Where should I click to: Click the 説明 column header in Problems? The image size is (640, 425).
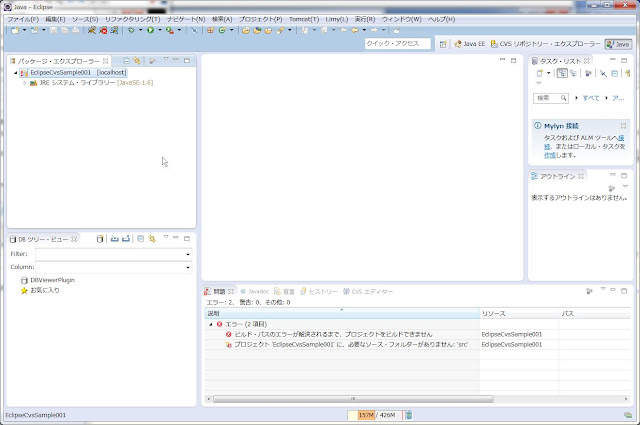point(342,314)
